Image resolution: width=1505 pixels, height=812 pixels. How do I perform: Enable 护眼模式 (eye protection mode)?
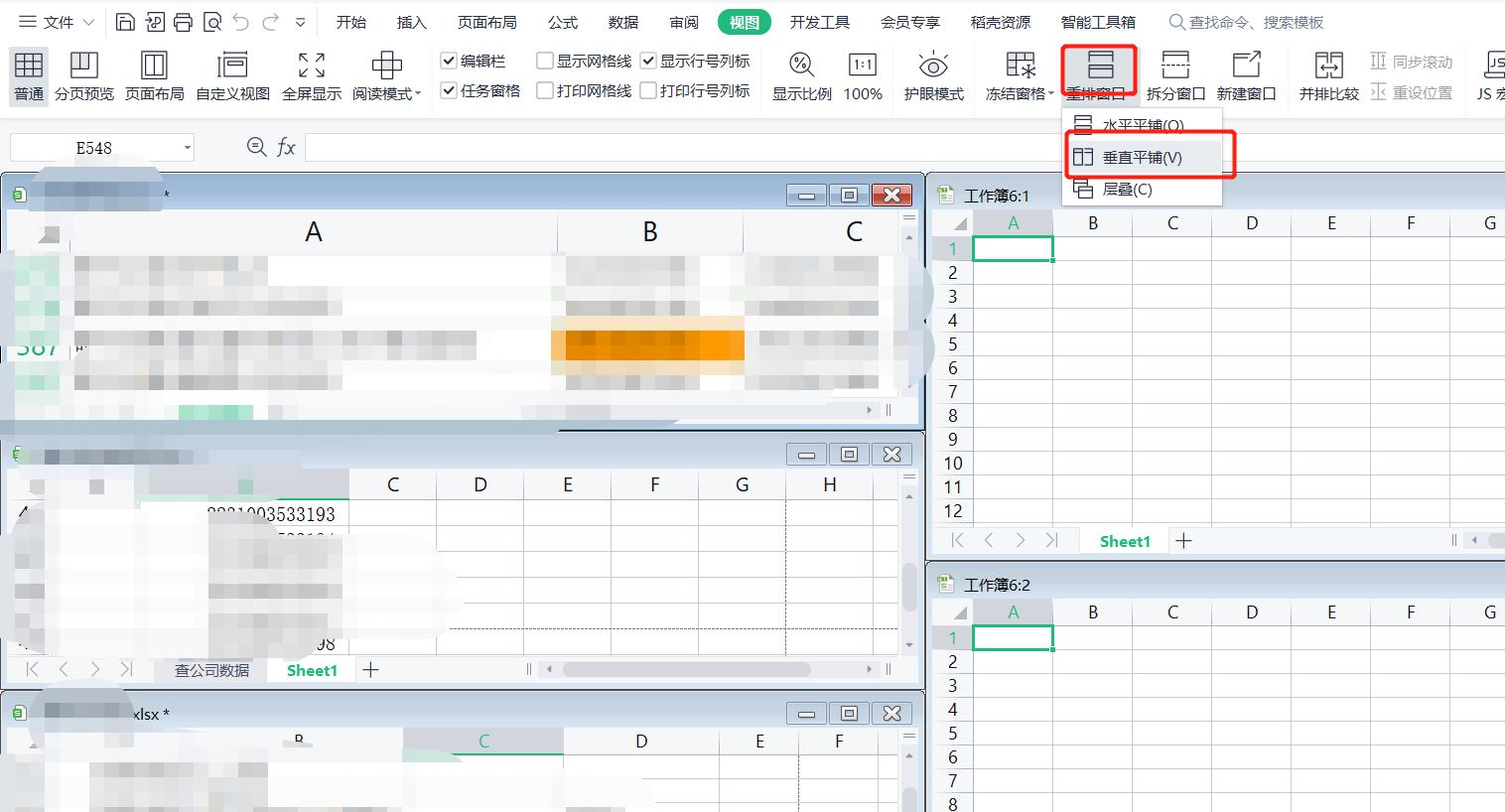[932, 74]
